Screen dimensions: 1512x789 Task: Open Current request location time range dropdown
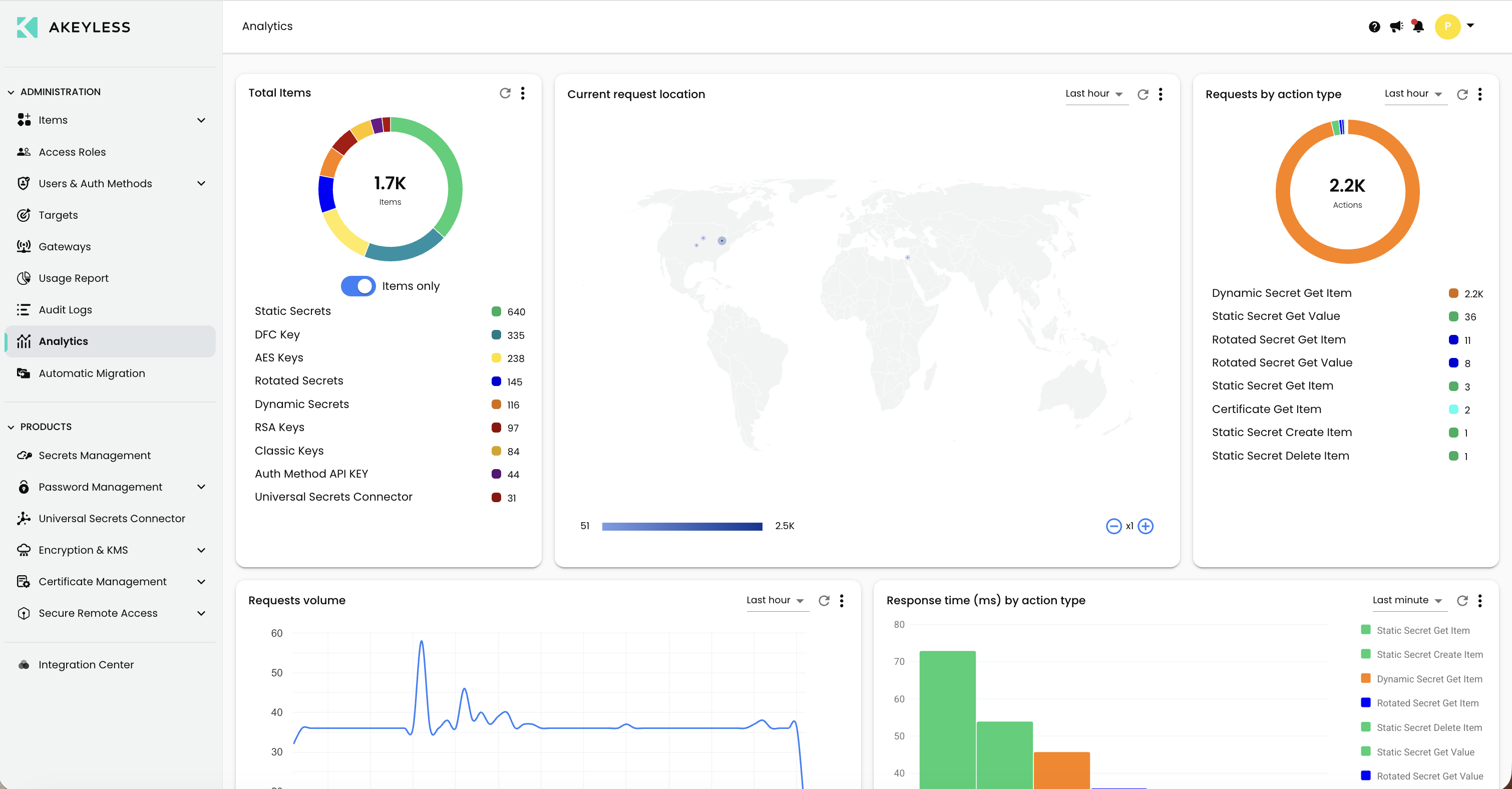1094,94
